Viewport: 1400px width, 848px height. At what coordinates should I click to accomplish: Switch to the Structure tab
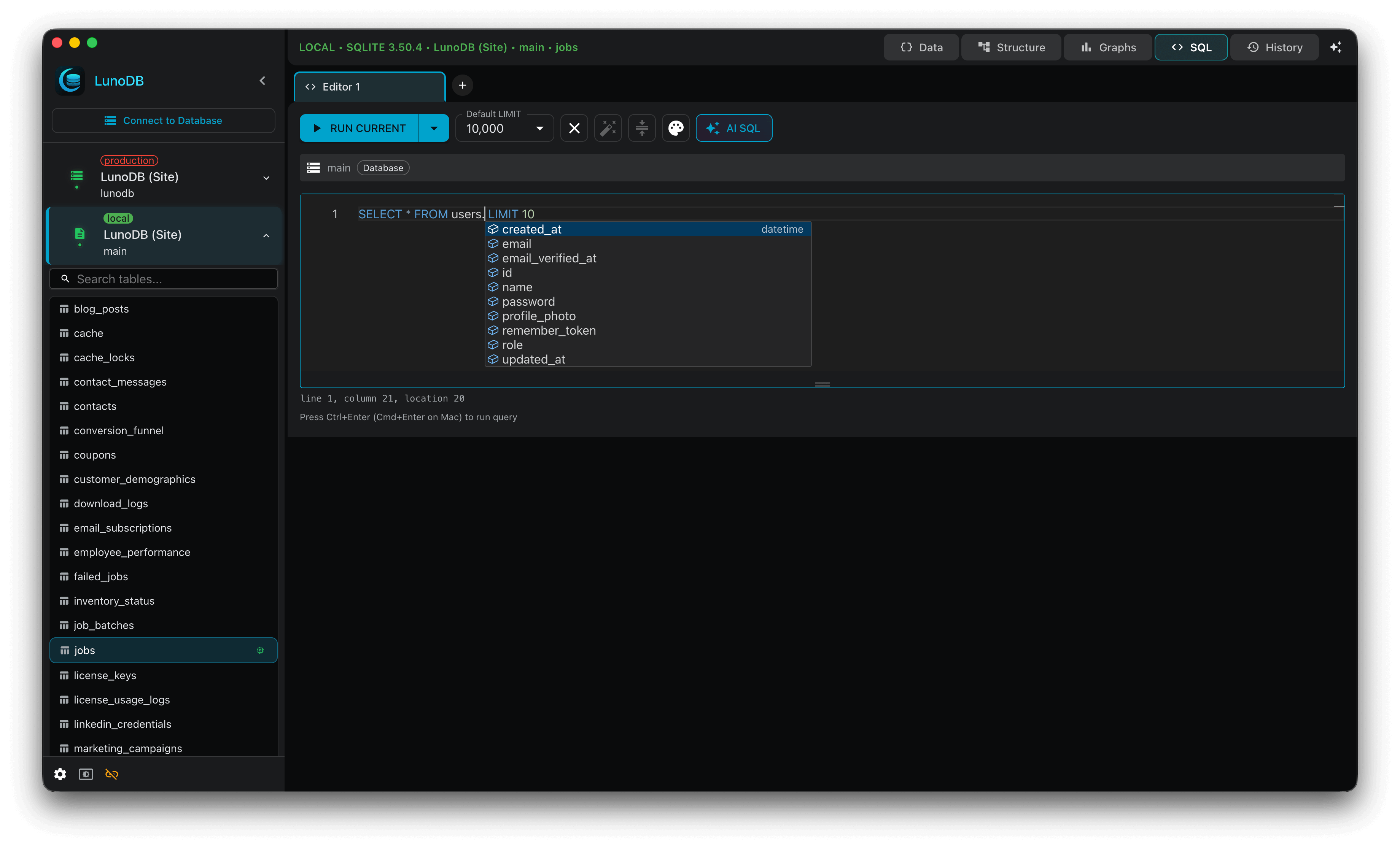click(1011, 47)
